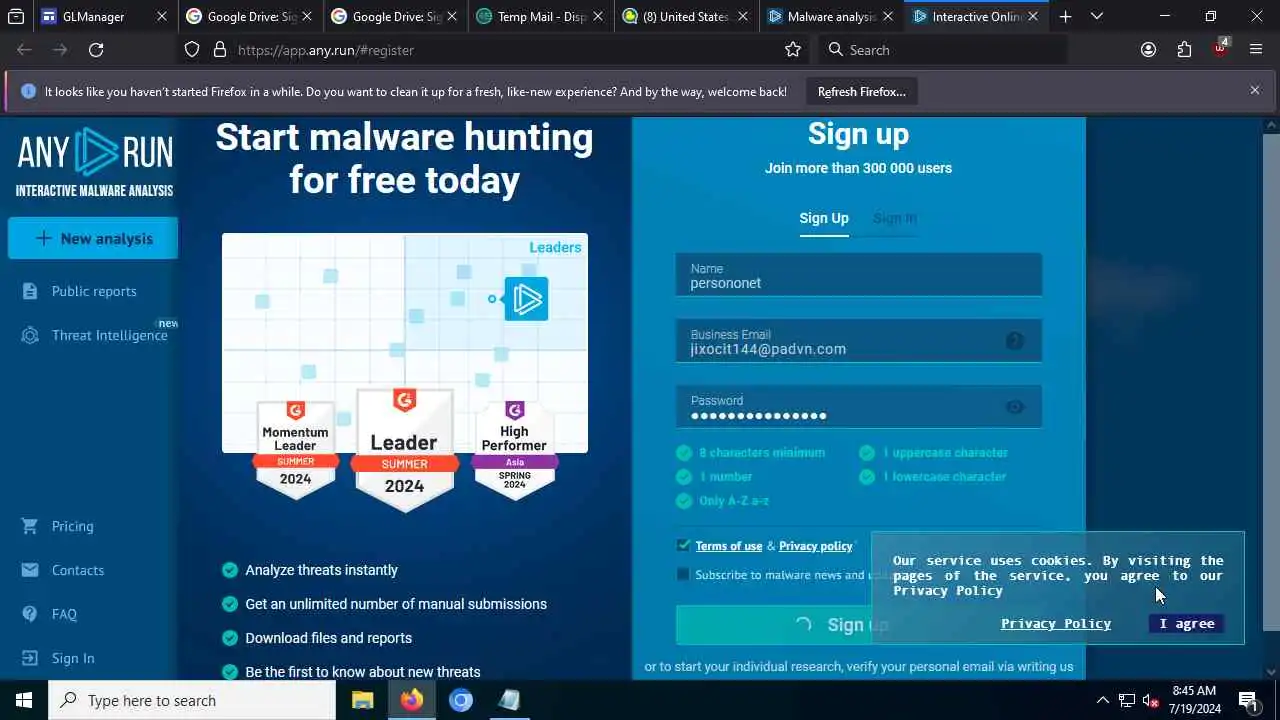This screenshot has height=720, width=1280.
Task: Click the volume icon in system tray
Action: pos(1151,700)
